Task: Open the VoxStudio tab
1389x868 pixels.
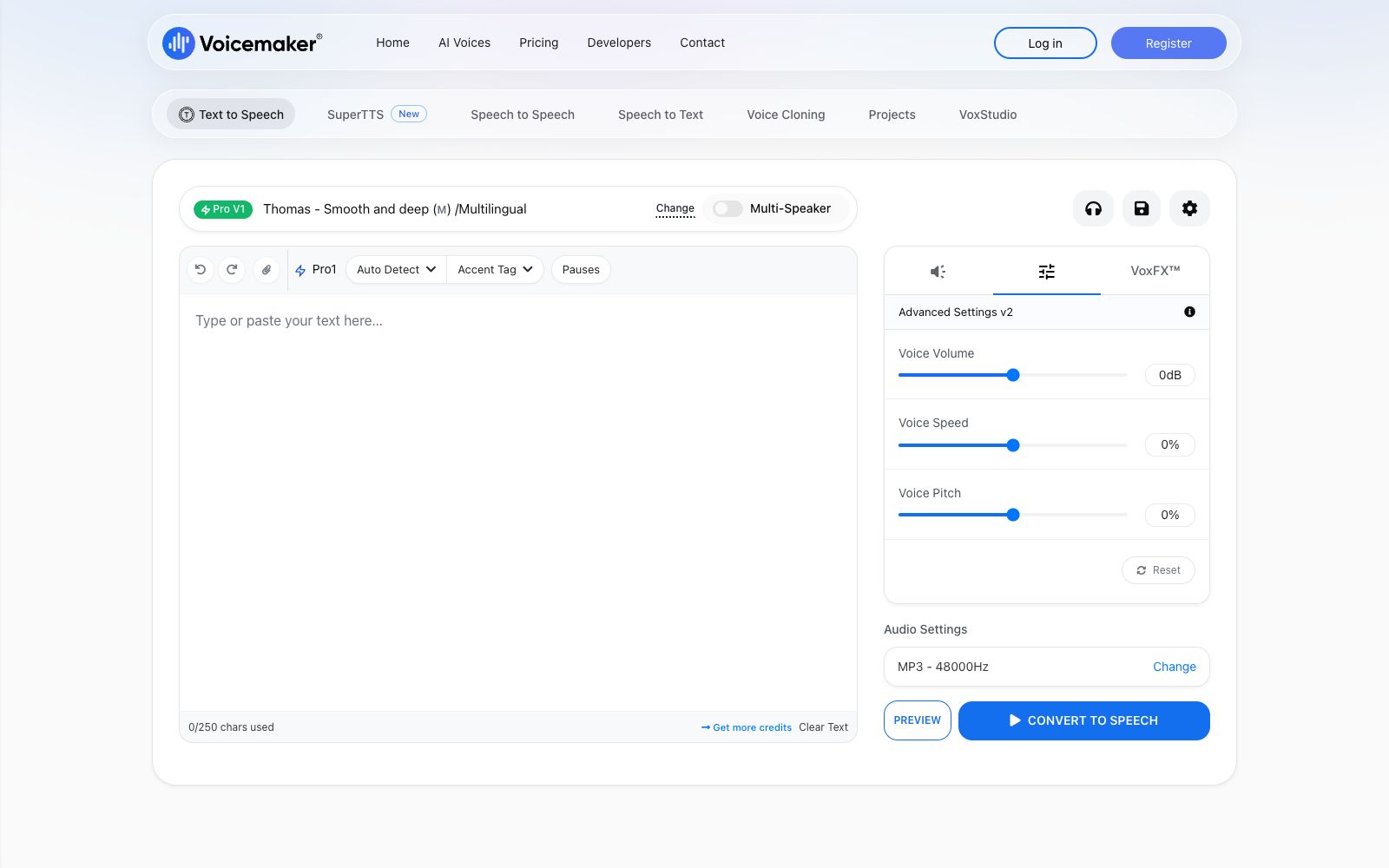Action: pyautogui.click(x=988, y=115)
